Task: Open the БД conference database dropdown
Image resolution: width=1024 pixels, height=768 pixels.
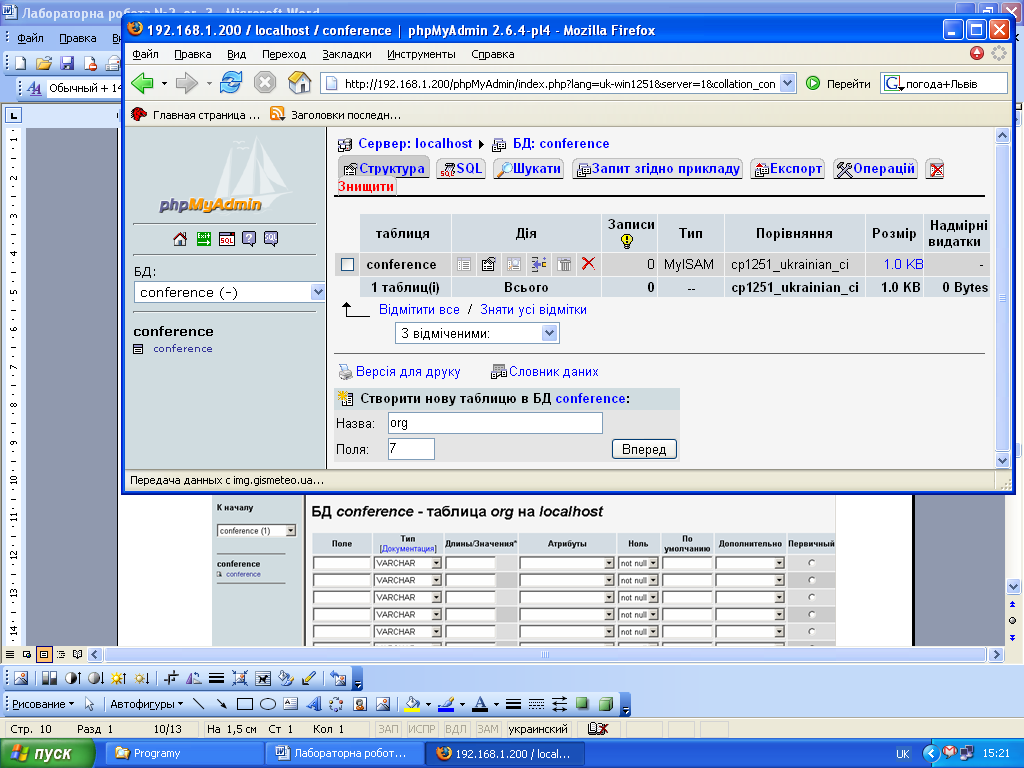Action: click(229, 292)
